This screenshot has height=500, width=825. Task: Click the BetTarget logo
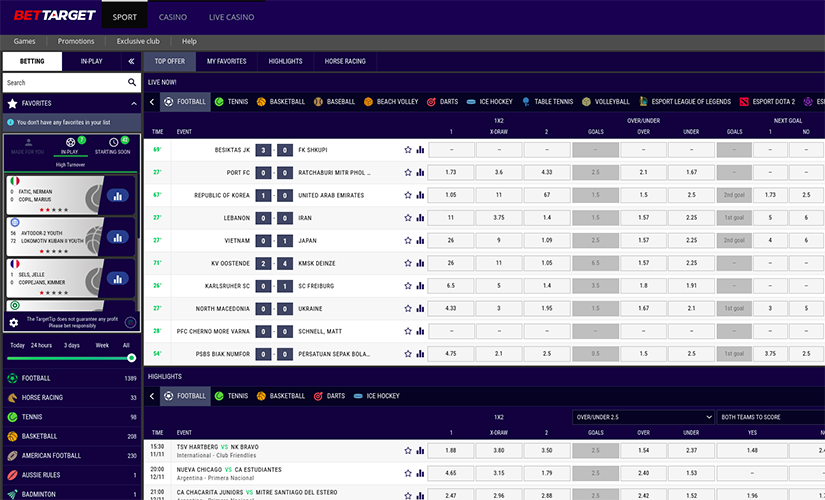(x=54, y=15)
